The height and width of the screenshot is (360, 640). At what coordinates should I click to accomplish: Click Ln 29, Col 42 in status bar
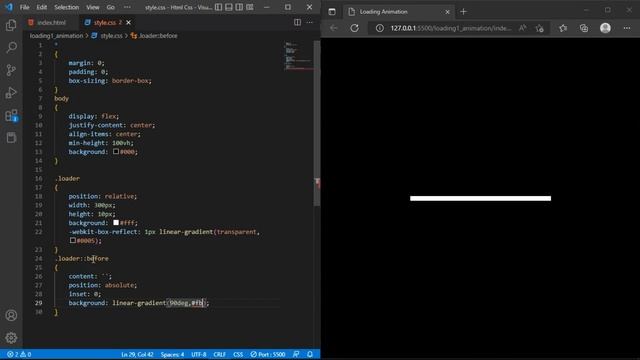click(x=137, y=354)
